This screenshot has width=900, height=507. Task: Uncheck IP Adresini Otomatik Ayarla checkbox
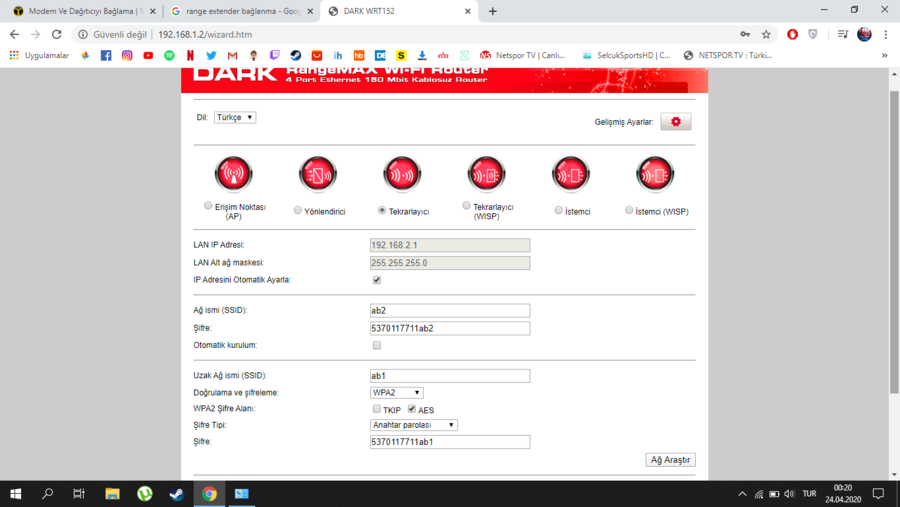377,280
